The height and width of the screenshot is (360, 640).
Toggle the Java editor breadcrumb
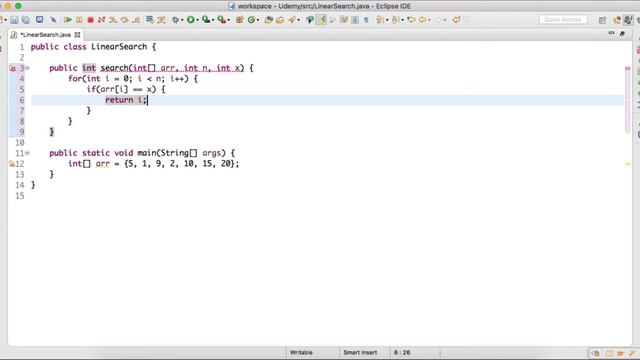[x=310, y=20]
